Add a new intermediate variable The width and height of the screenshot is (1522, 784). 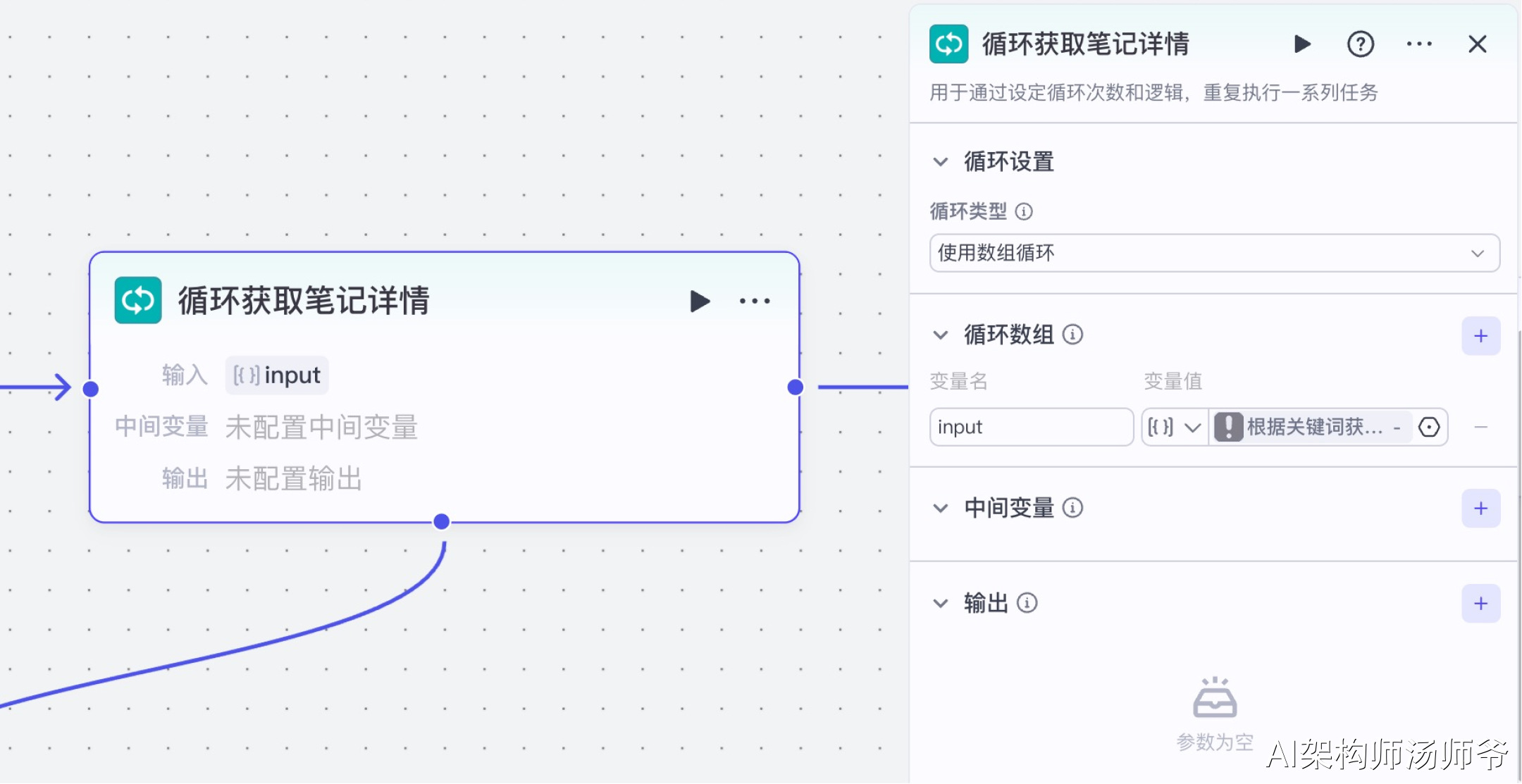(x=1480, y=509)
